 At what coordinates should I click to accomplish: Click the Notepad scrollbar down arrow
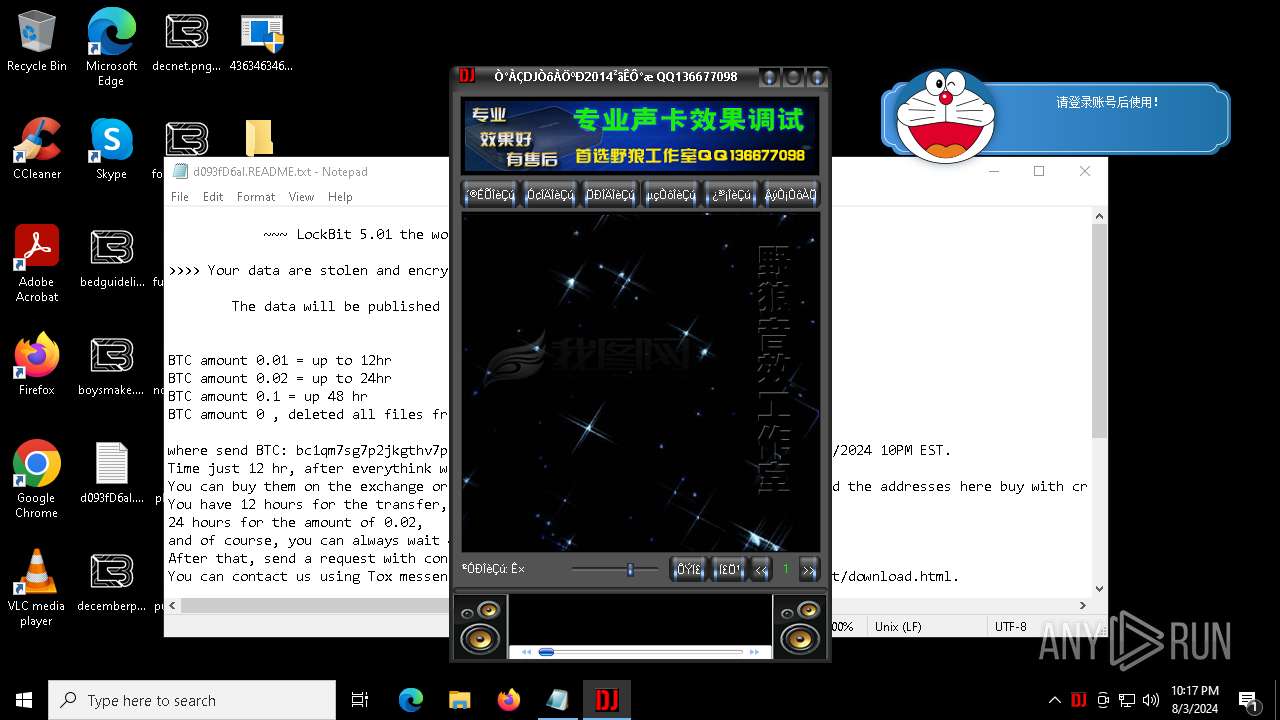pyautogui.click(x=1099, y=589)
